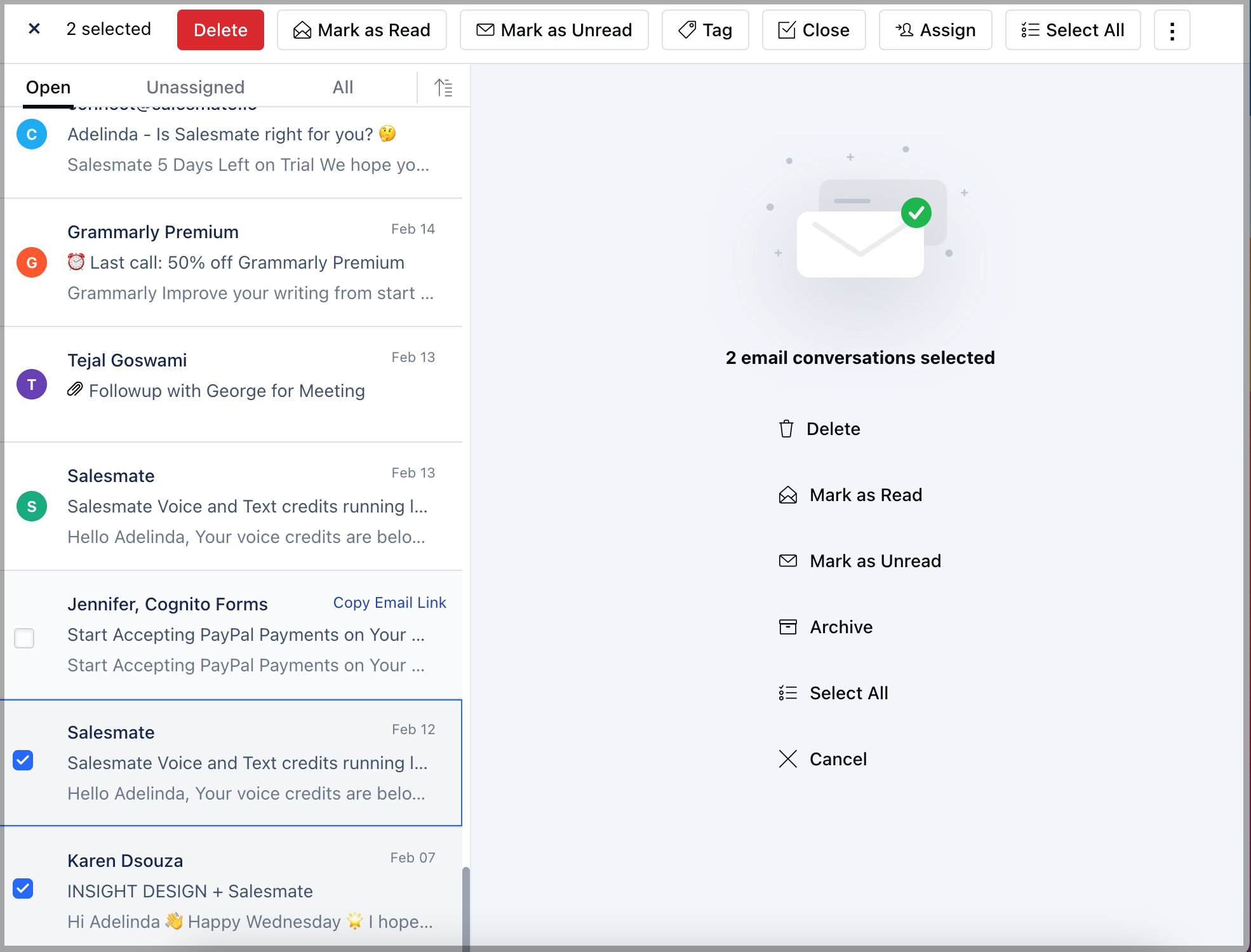Click the Close button in the toolbar

[813, 30]
